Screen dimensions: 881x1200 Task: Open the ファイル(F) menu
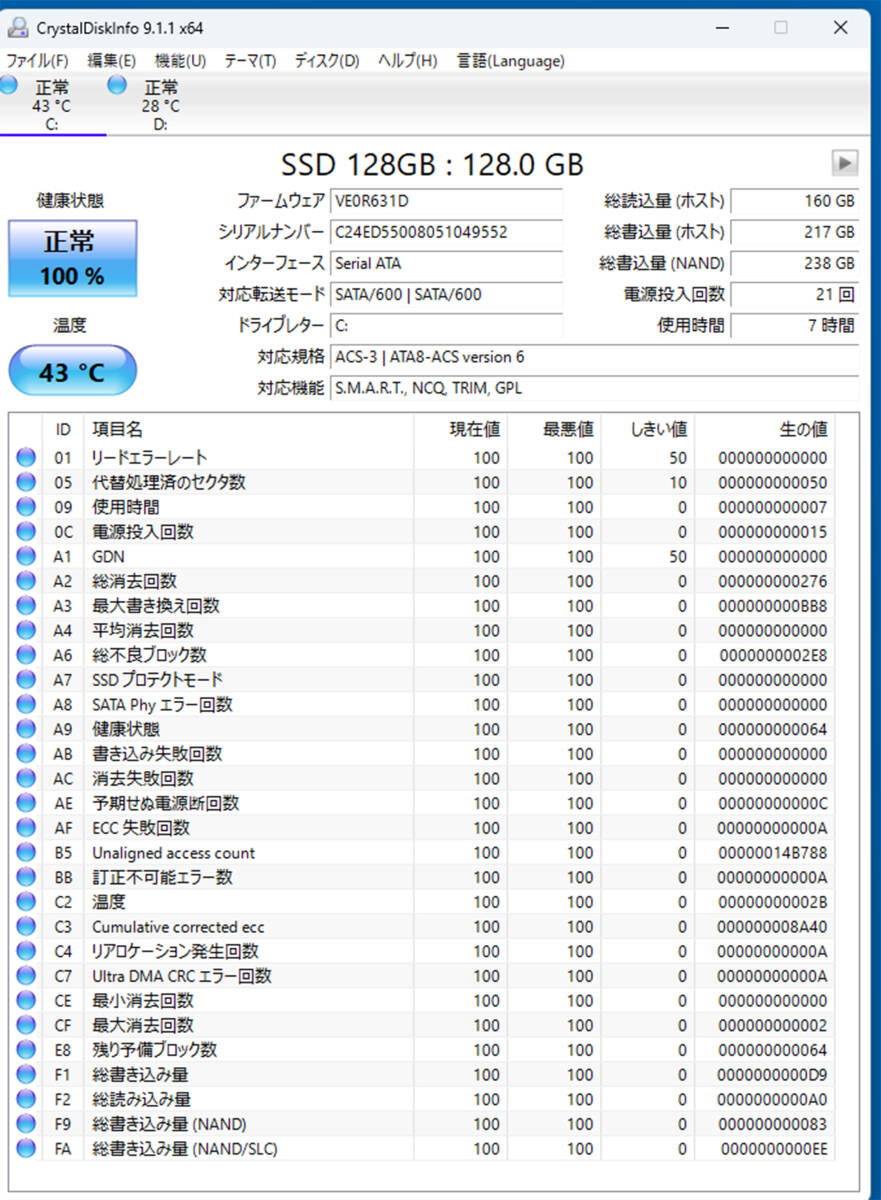38,61
